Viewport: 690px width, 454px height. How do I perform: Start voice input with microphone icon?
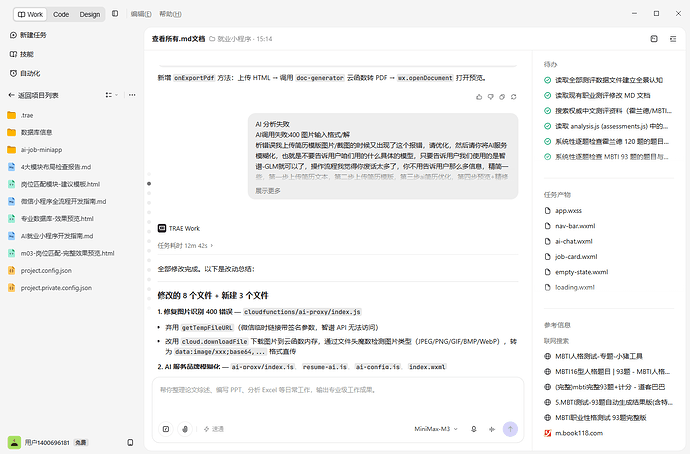point(473,429)
